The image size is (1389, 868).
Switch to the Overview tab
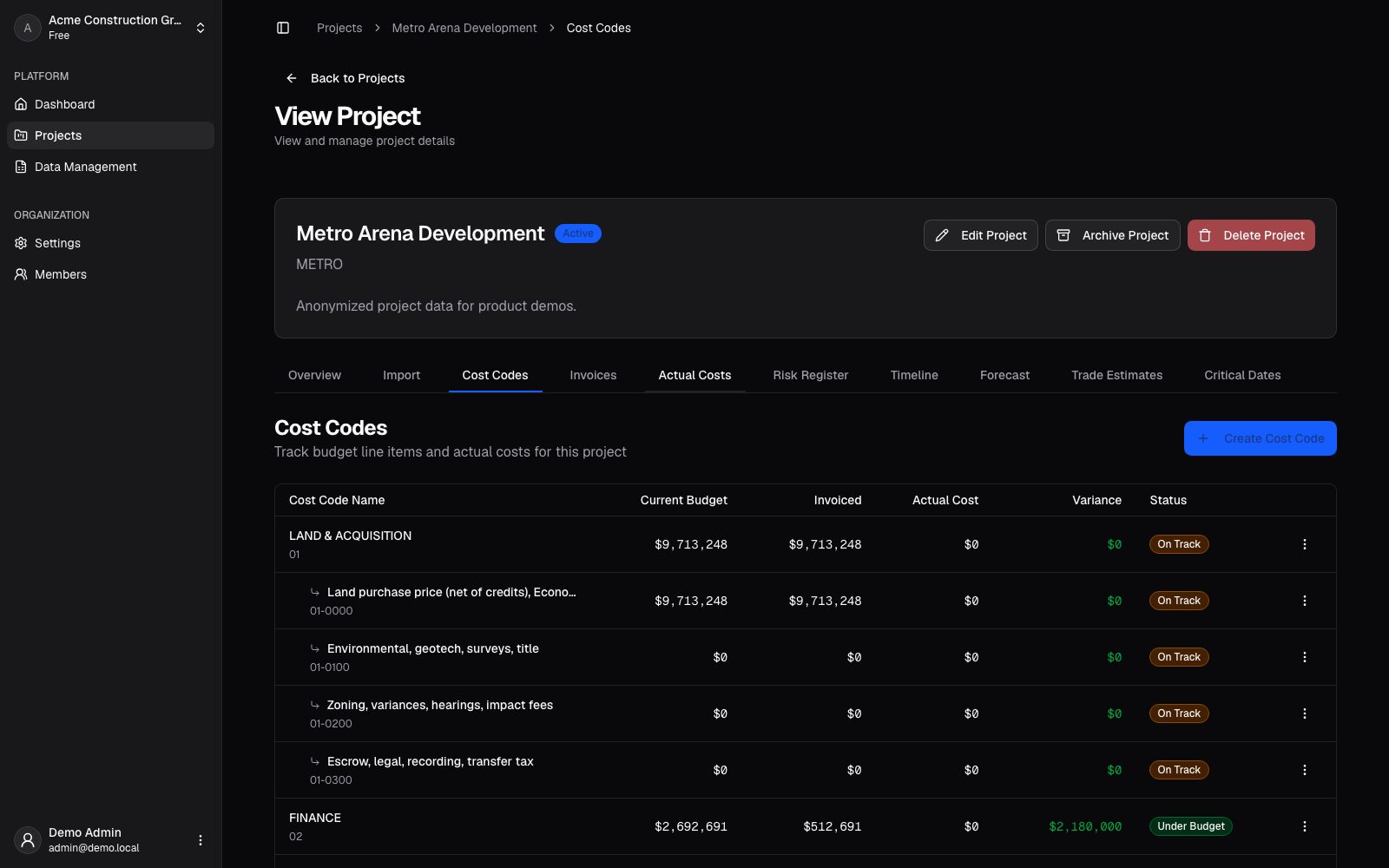coord(314,375)
